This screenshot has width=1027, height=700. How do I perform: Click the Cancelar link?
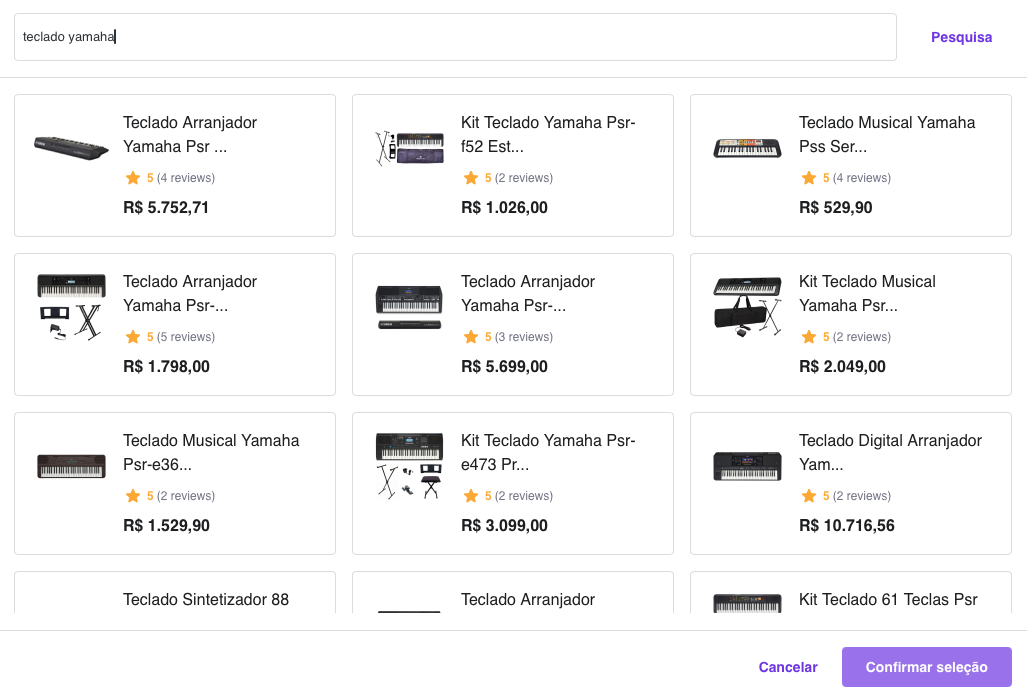click(x=787, y=666)
